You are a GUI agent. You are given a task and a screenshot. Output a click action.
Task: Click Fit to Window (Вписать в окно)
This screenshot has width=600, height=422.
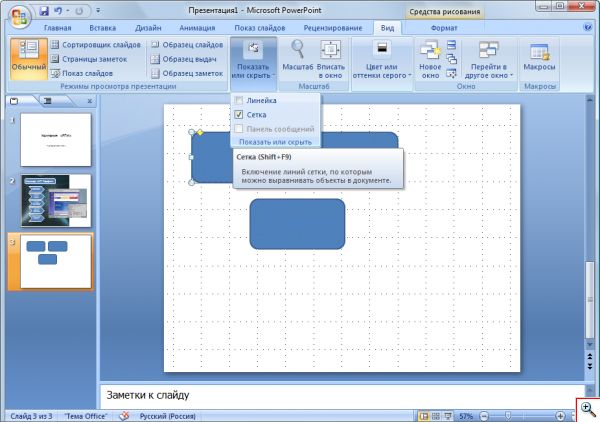(331, 59)
